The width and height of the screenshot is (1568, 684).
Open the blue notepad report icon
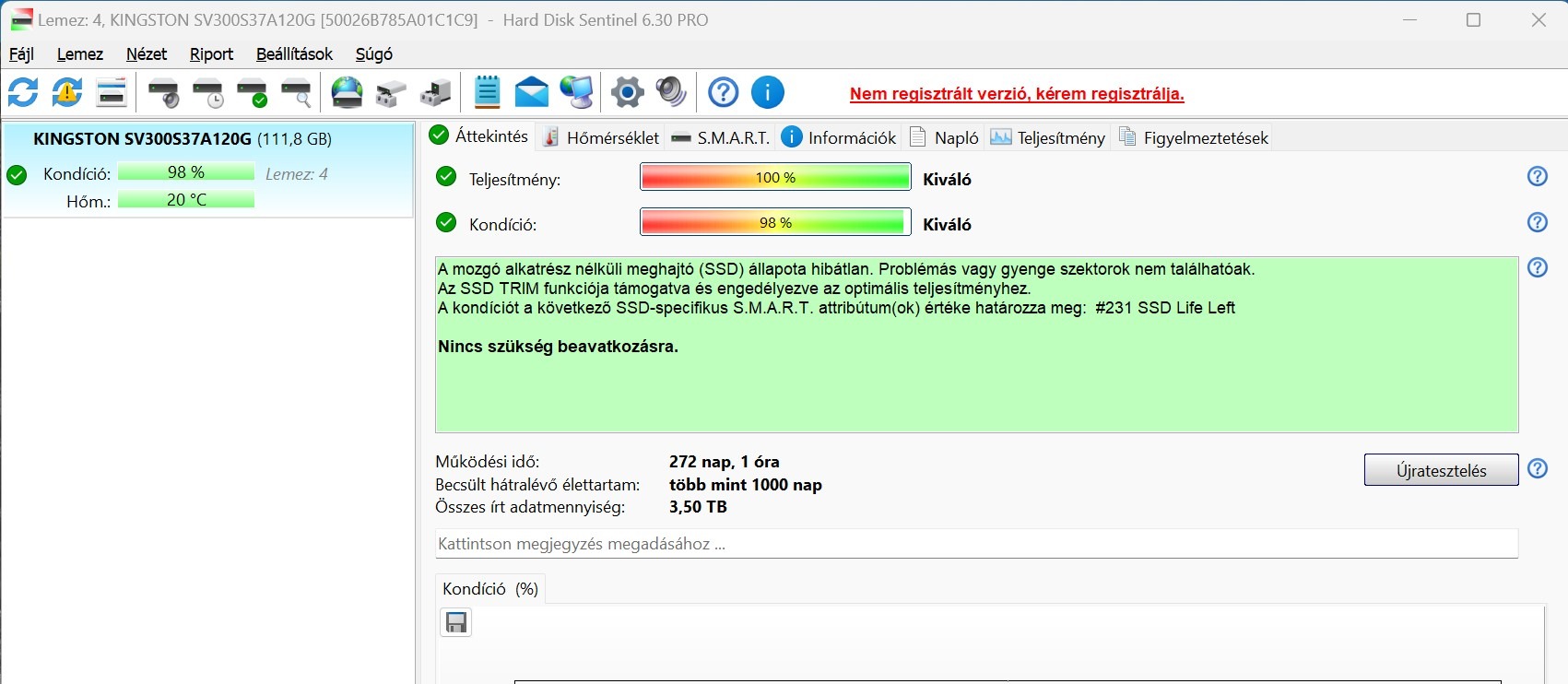487,92
